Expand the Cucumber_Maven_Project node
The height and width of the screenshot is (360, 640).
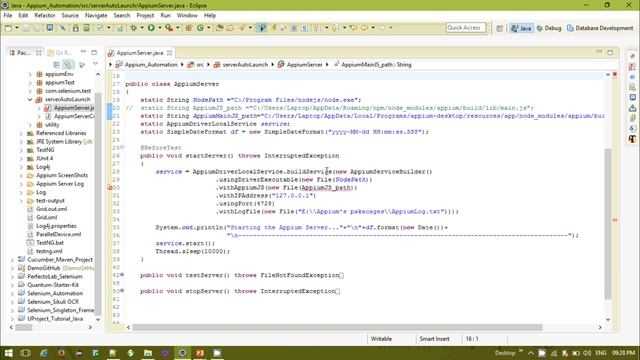pos(12,260)
